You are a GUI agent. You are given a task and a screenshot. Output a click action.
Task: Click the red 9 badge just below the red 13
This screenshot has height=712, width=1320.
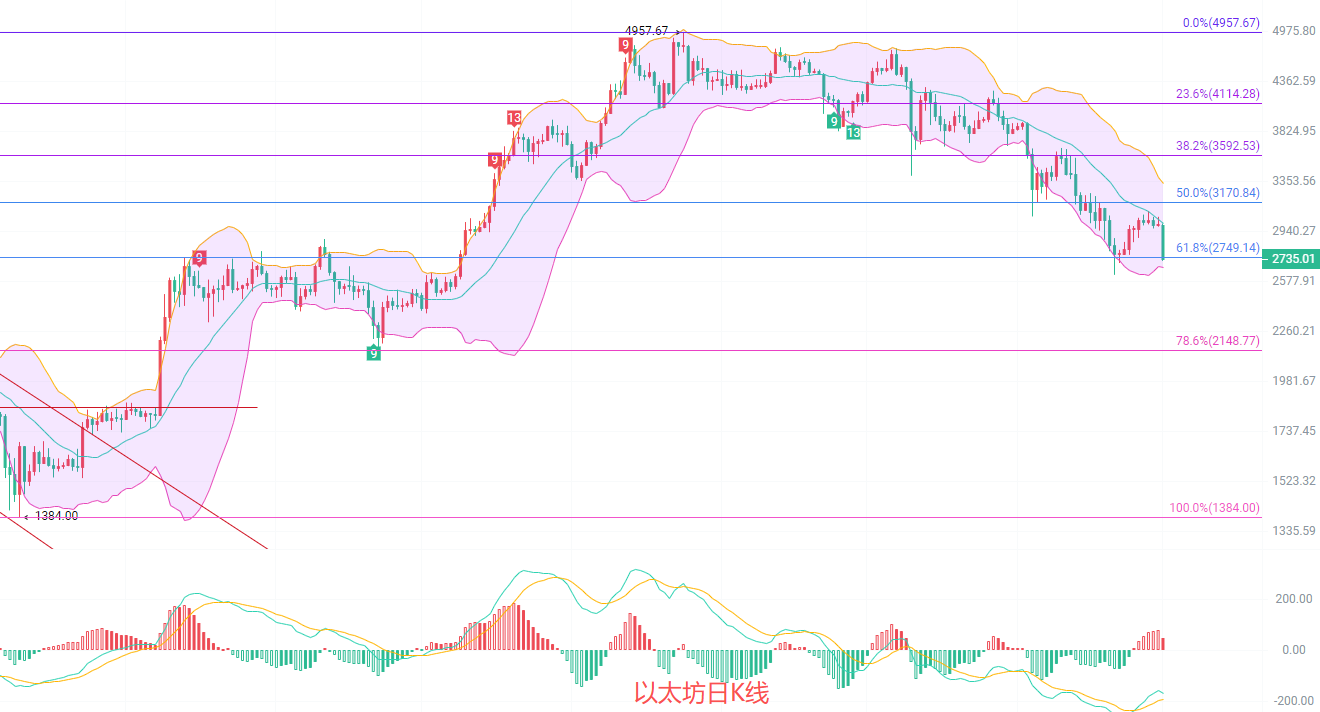(x=494, y=160)
